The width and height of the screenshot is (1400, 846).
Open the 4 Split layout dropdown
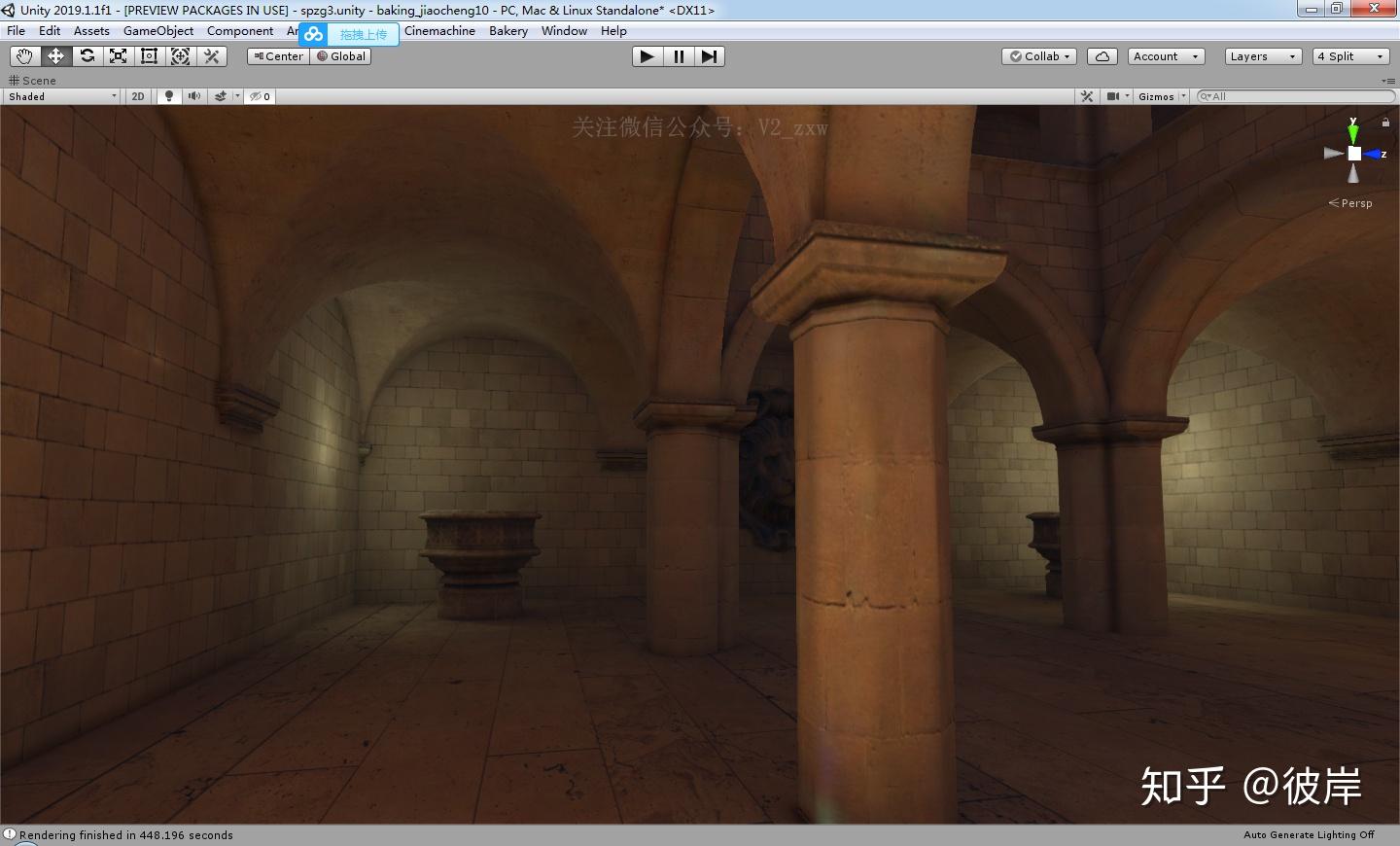pos(1350,56)
